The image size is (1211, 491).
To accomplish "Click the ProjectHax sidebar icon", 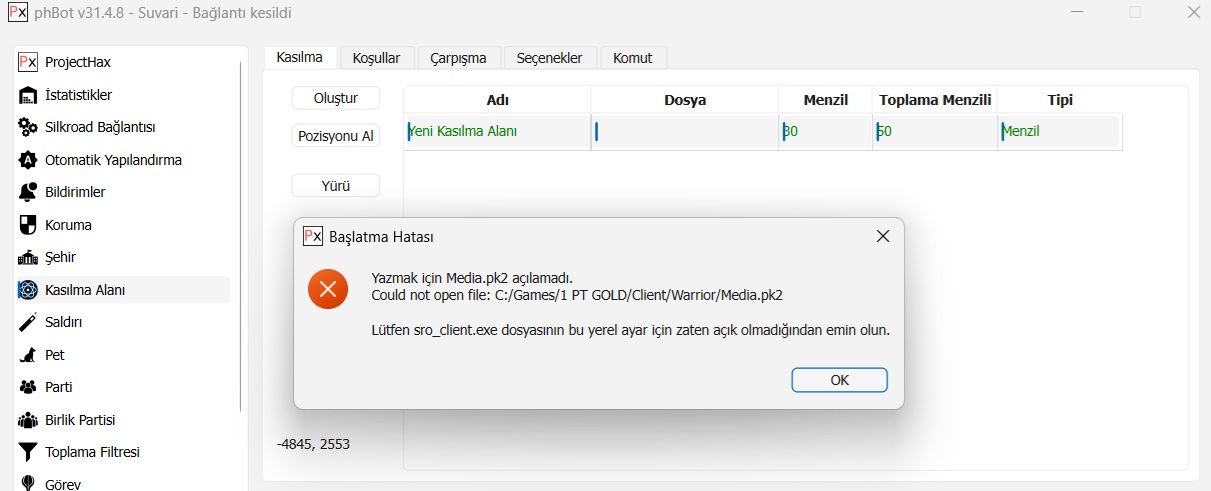I will tap(28, 62).
